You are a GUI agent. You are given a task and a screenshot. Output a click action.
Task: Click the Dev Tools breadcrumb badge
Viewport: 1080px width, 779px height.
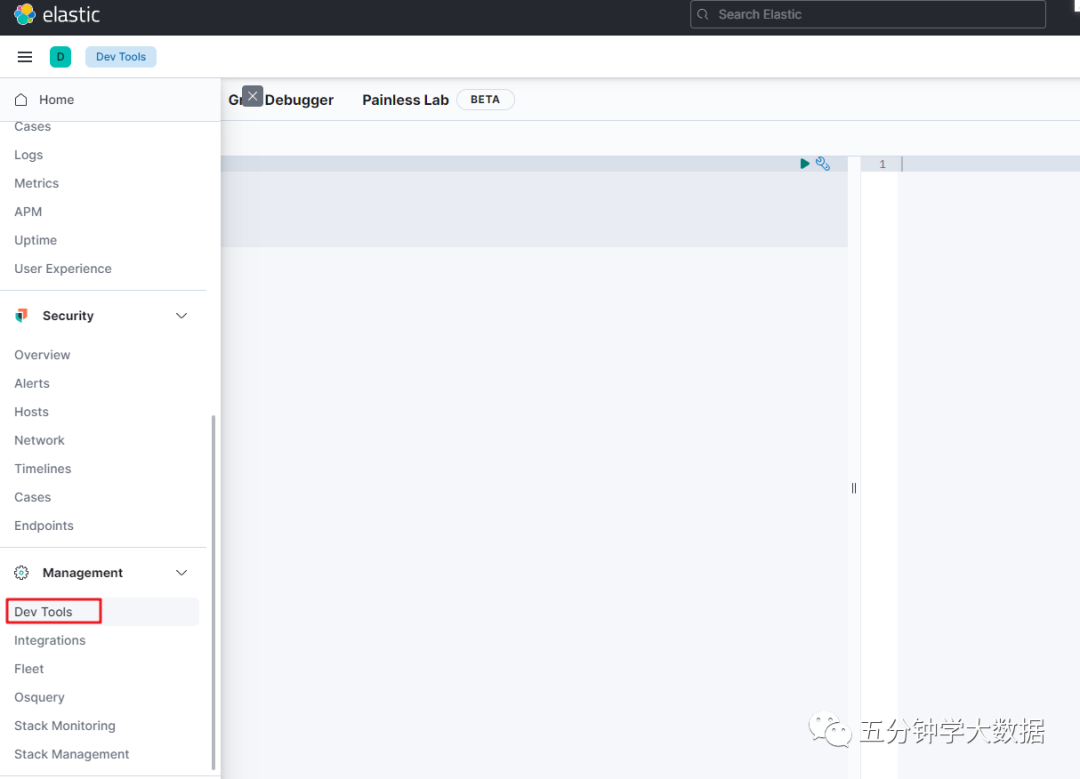tap(121, 57)
